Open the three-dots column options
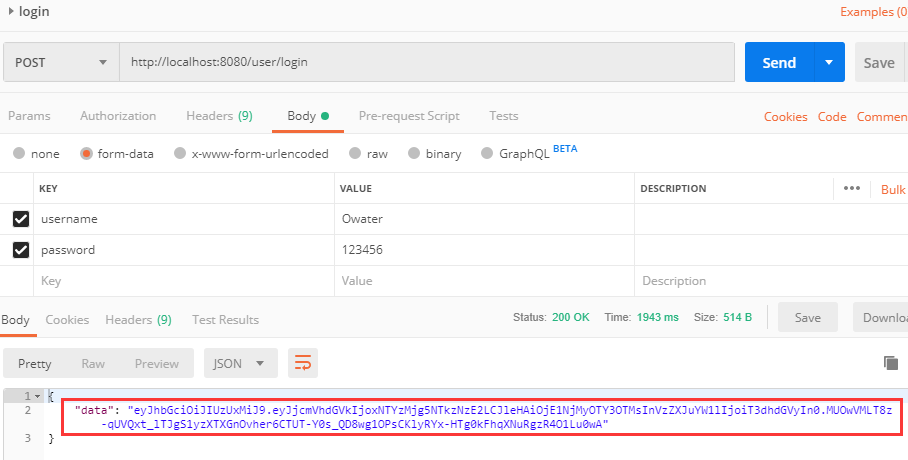This screenshot has width=908, height=460. 852,188
